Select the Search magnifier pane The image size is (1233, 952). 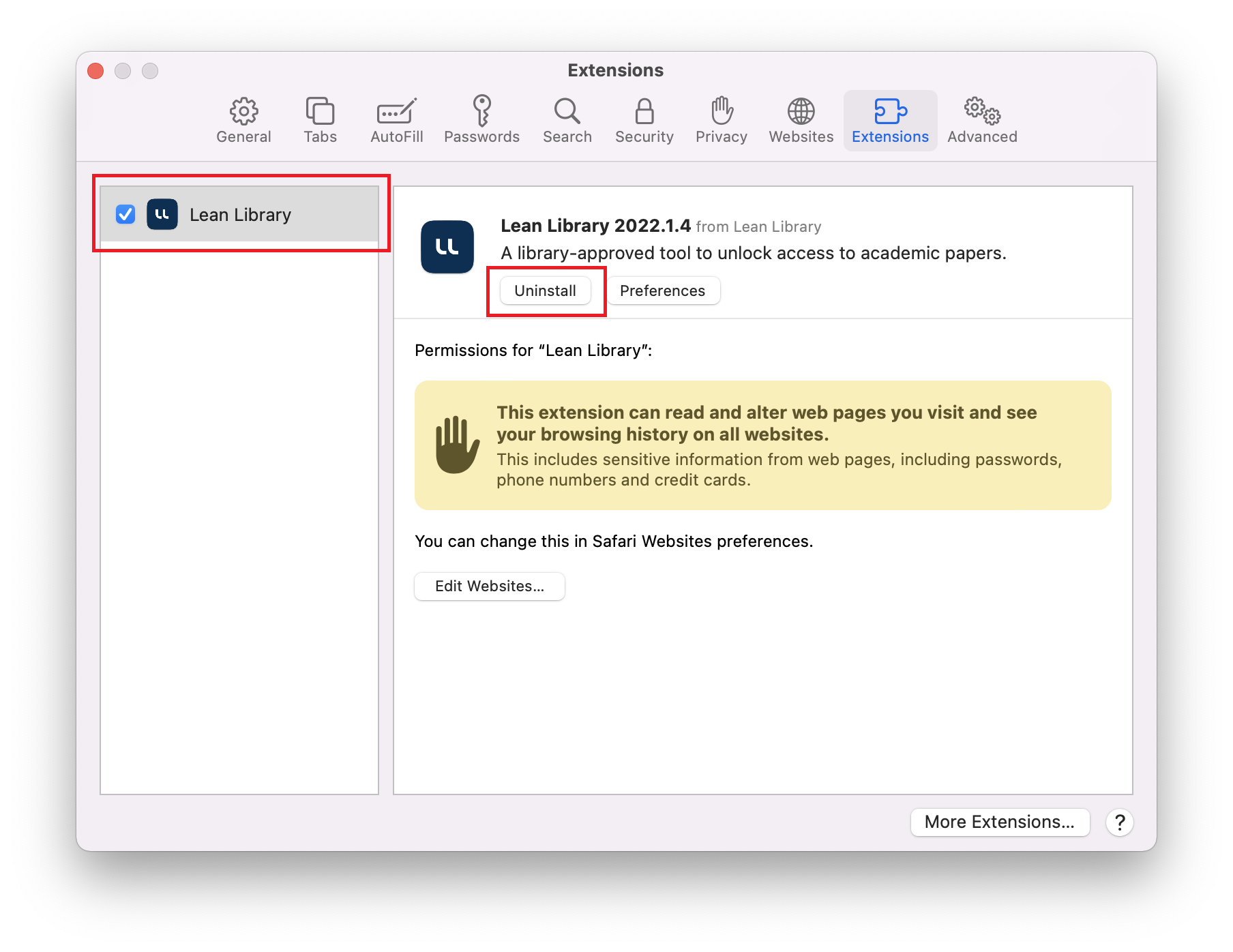pyautogui.click(x=567, y=121)
